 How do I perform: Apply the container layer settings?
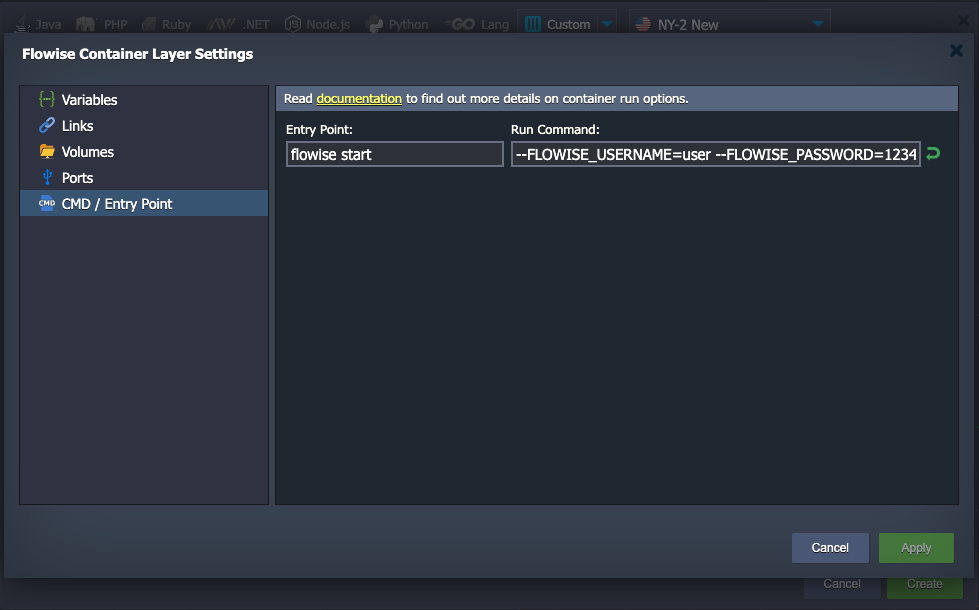click(x=916, y=548)
